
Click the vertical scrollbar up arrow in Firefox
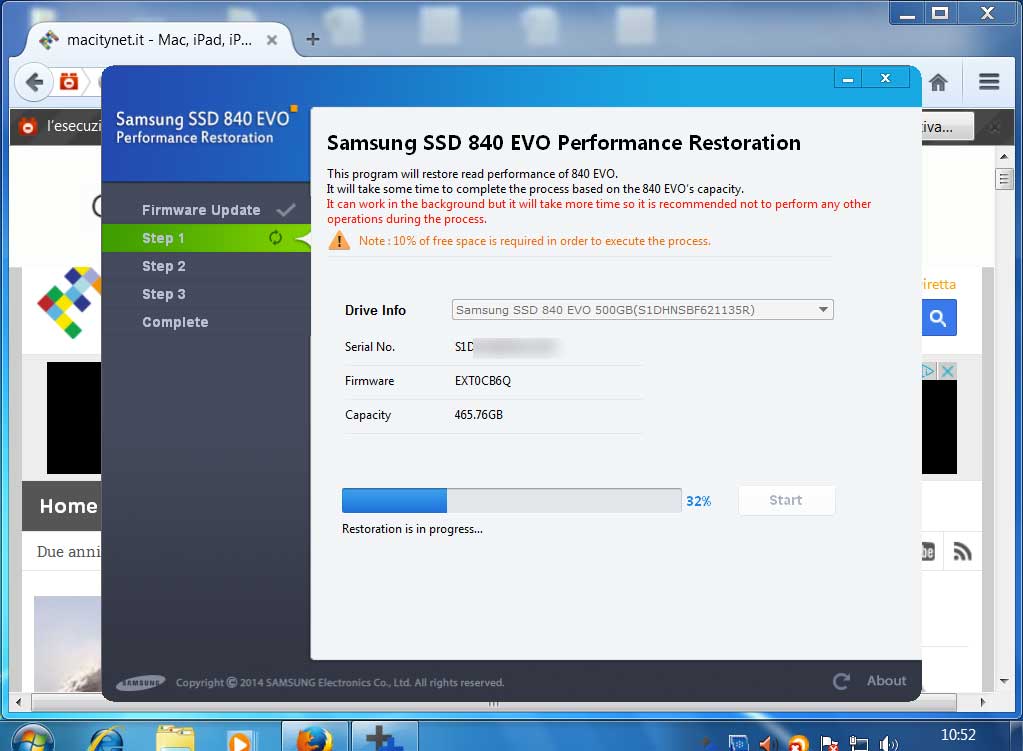1003,157
